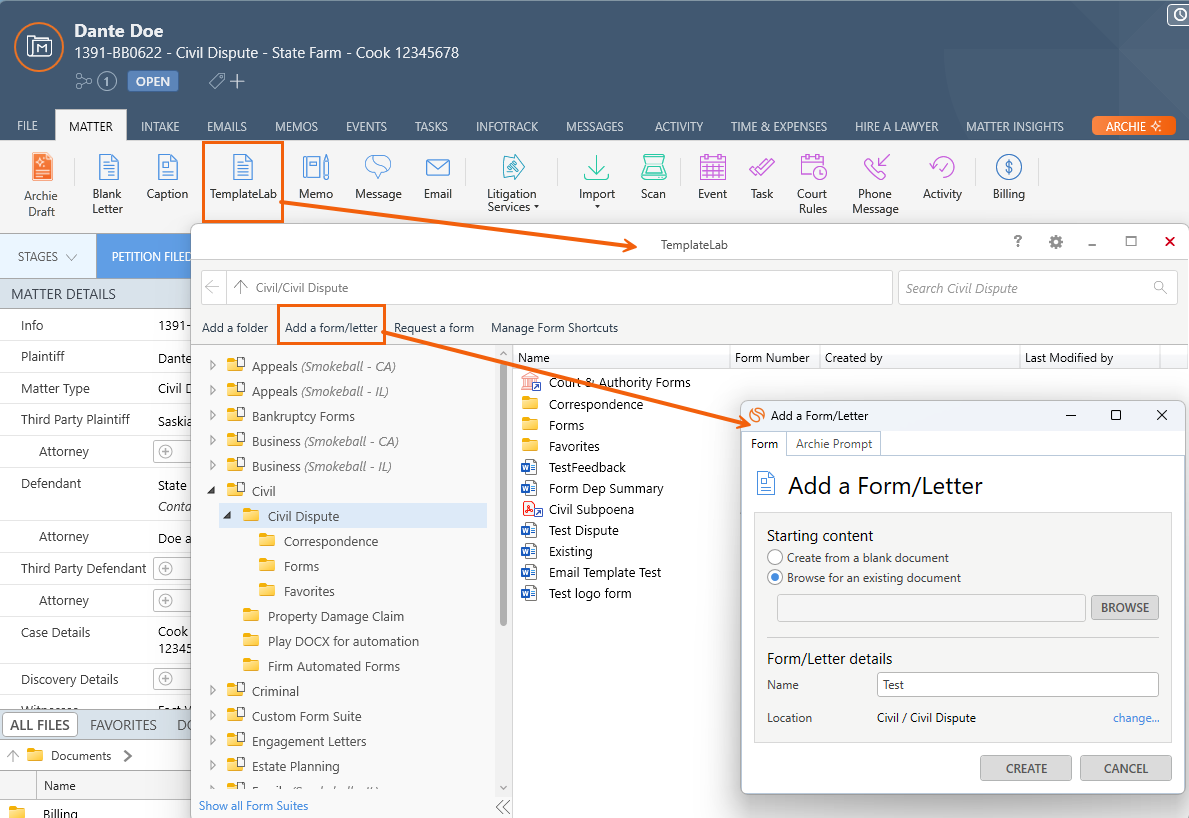The image size is (1189, 818).
Task: Click Show all Form Suites link
Action: pos(253,806)
